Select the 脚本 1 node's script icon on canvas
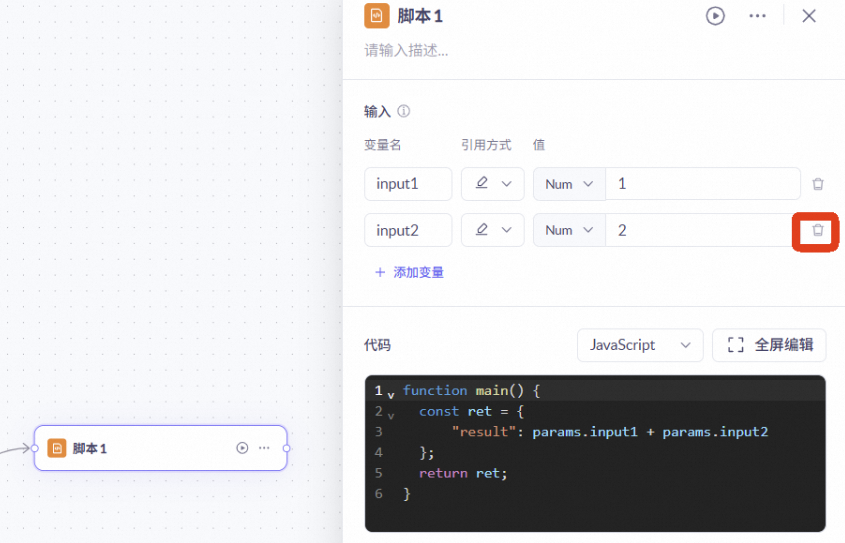 click(x=57, y=448)
